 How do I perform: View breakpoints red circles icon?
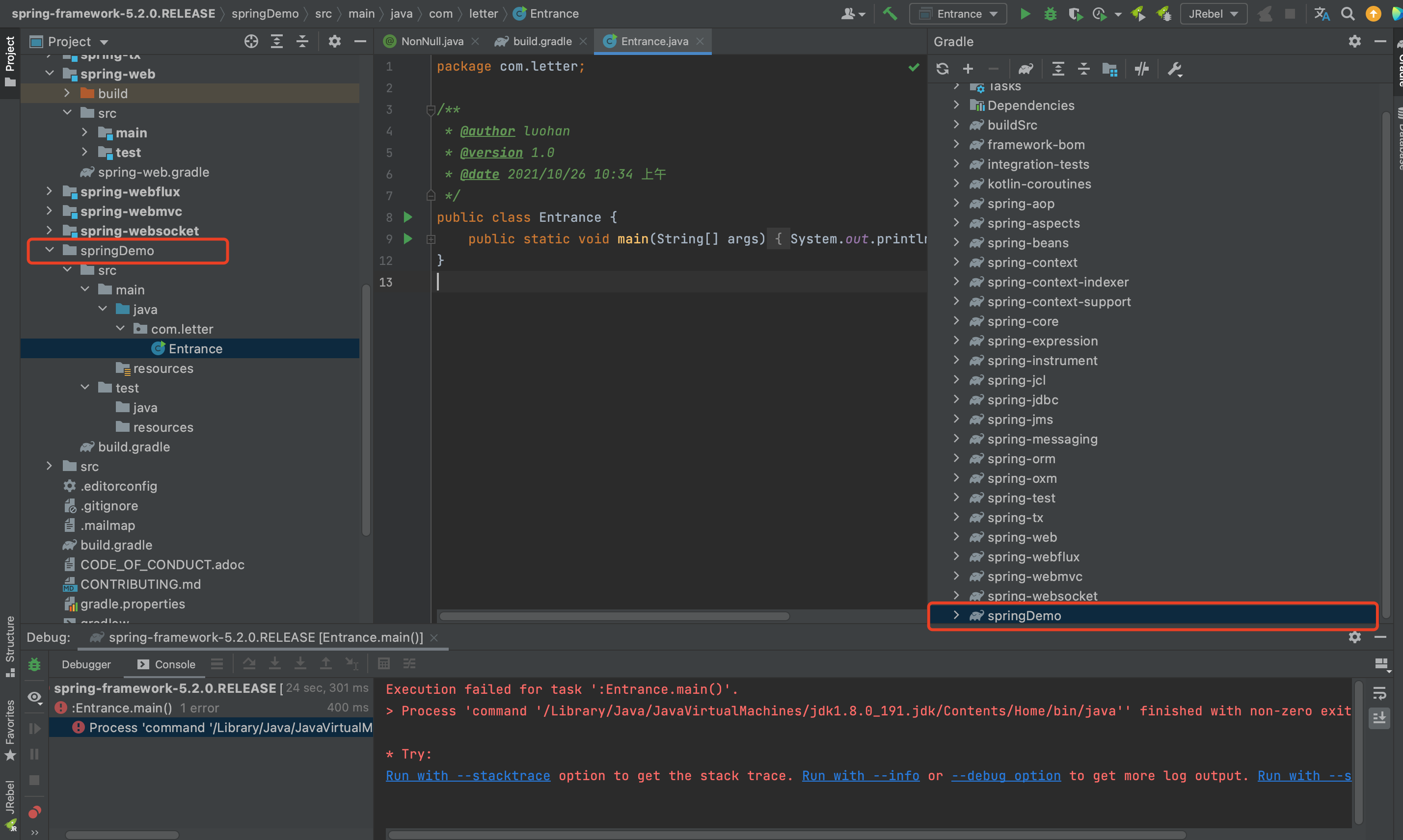34,812
